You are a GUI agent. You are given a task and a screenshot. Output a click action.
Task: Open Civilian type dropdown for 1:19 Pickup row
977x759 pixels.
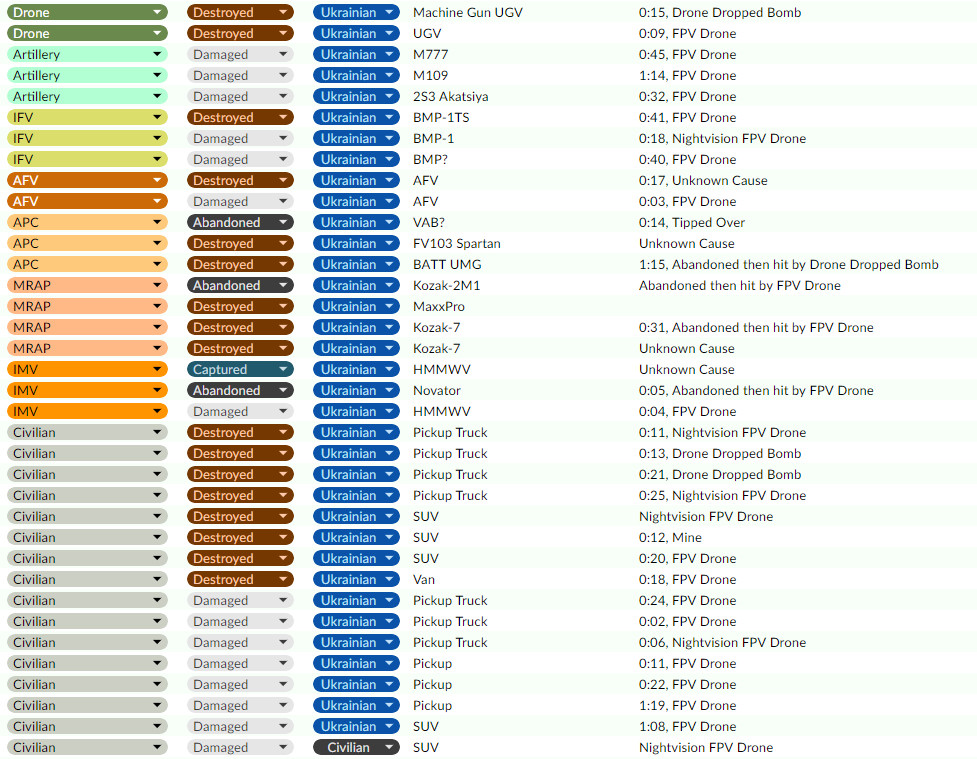87,705
